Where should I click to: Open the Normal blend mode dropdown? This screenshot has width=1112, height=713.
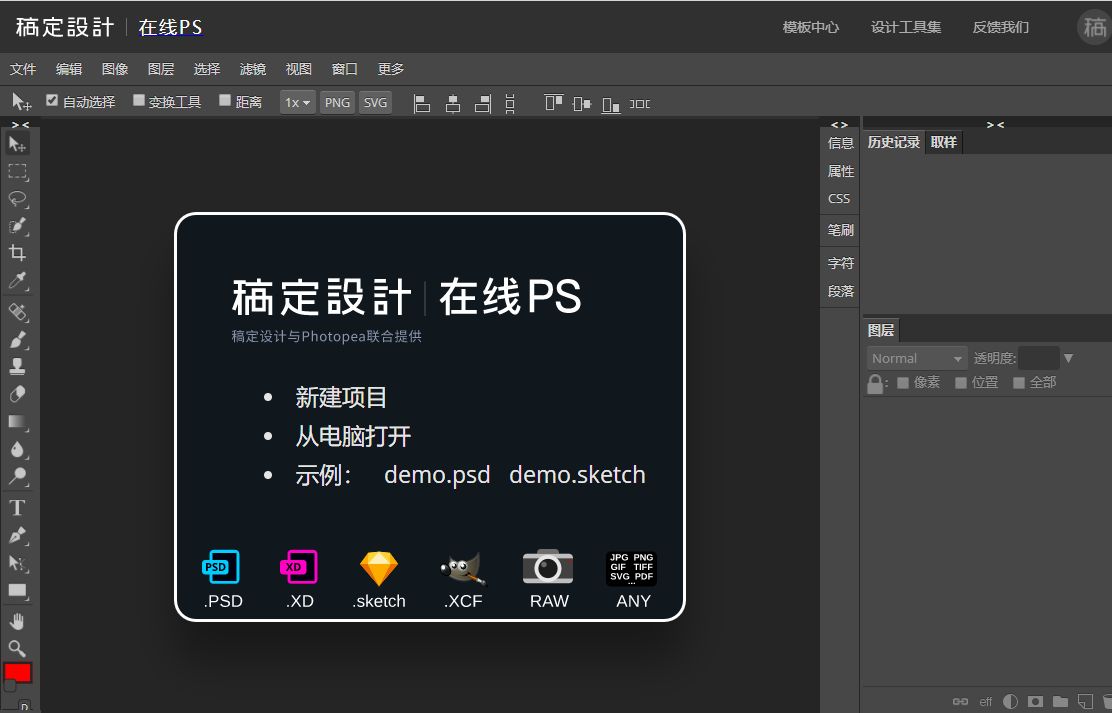[x=916, y=358]
